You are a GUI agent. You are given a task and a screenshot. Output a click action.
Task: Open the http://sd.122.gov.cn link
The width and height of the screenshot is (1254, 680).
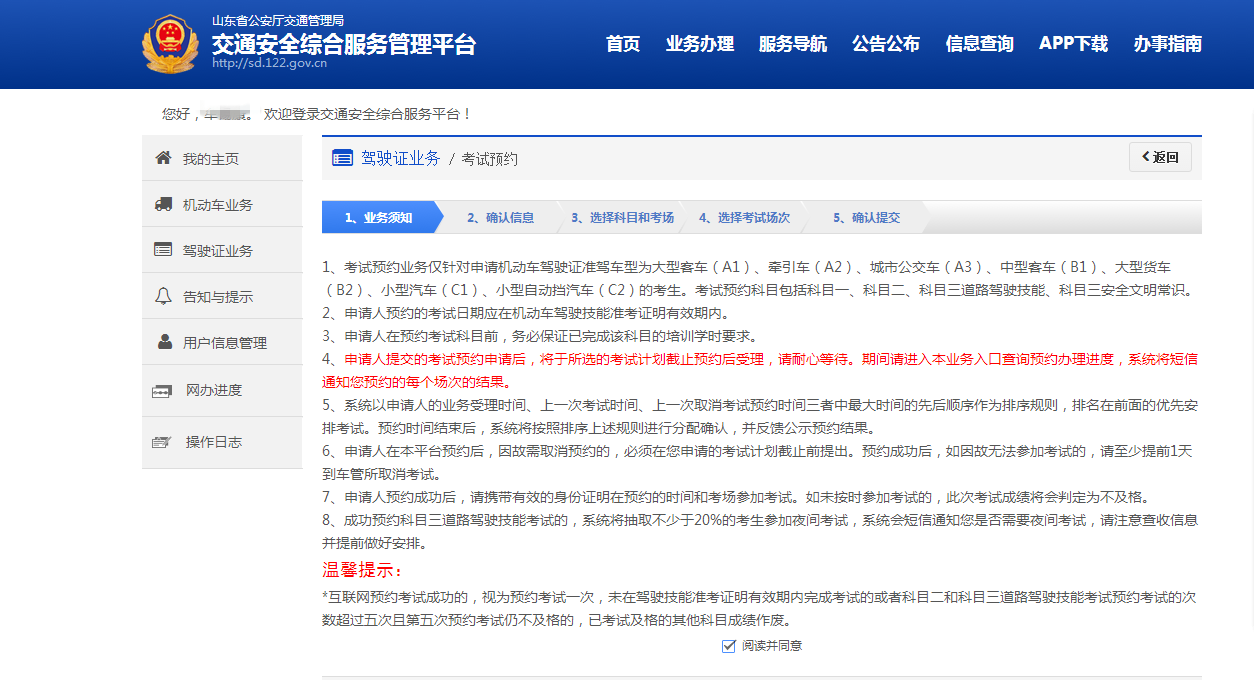(x=269, y=63)
